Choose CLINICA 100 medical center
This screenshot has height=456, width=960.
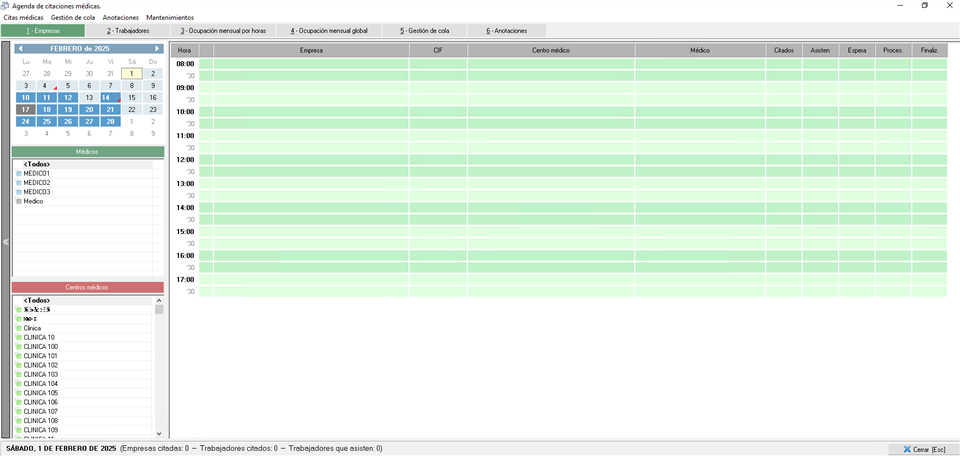(x=40, y=347)
